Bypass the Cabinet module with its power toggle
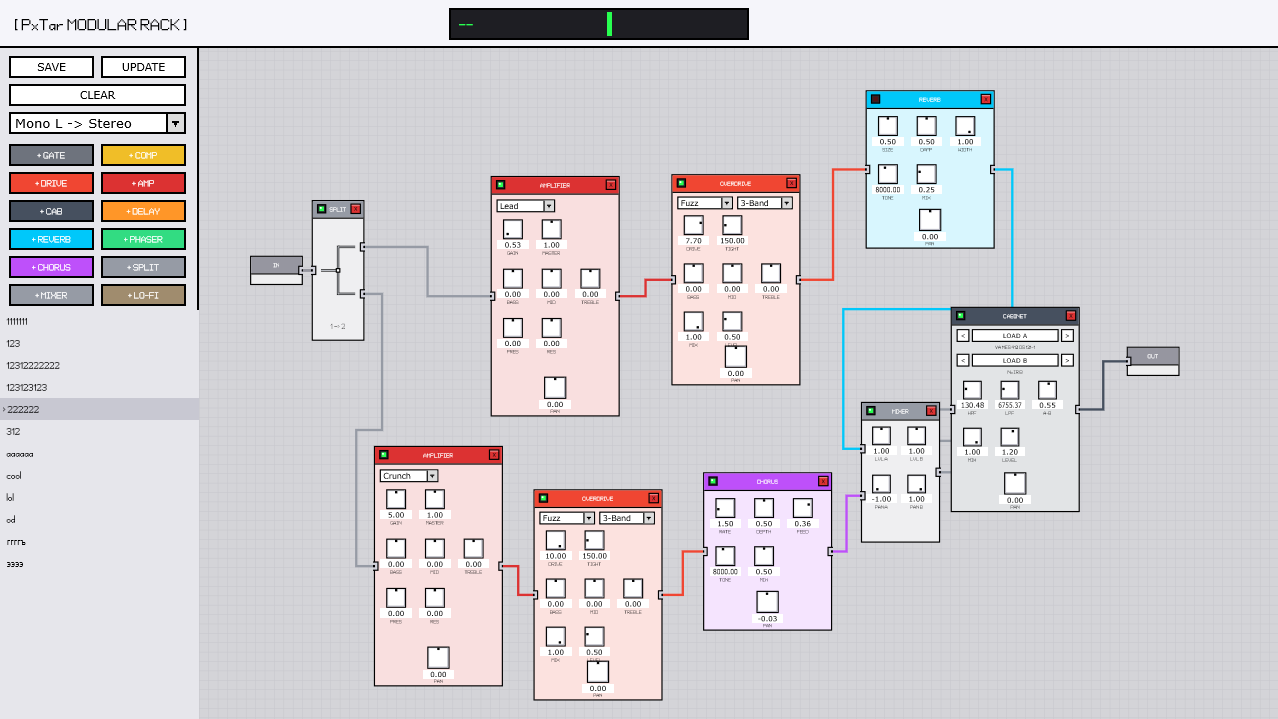This screenshot has width=1278, height=719. (x=960, y=316)
